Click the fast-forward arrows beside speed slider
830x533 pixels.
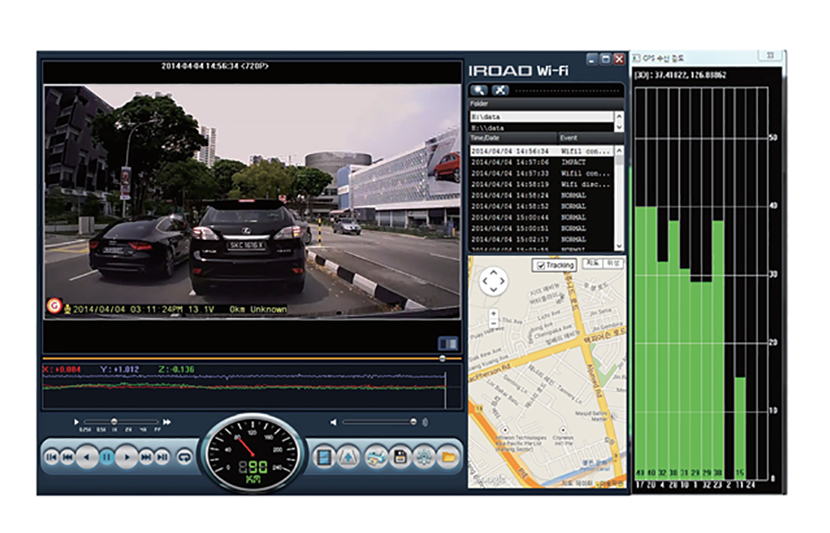click(167, 422)
